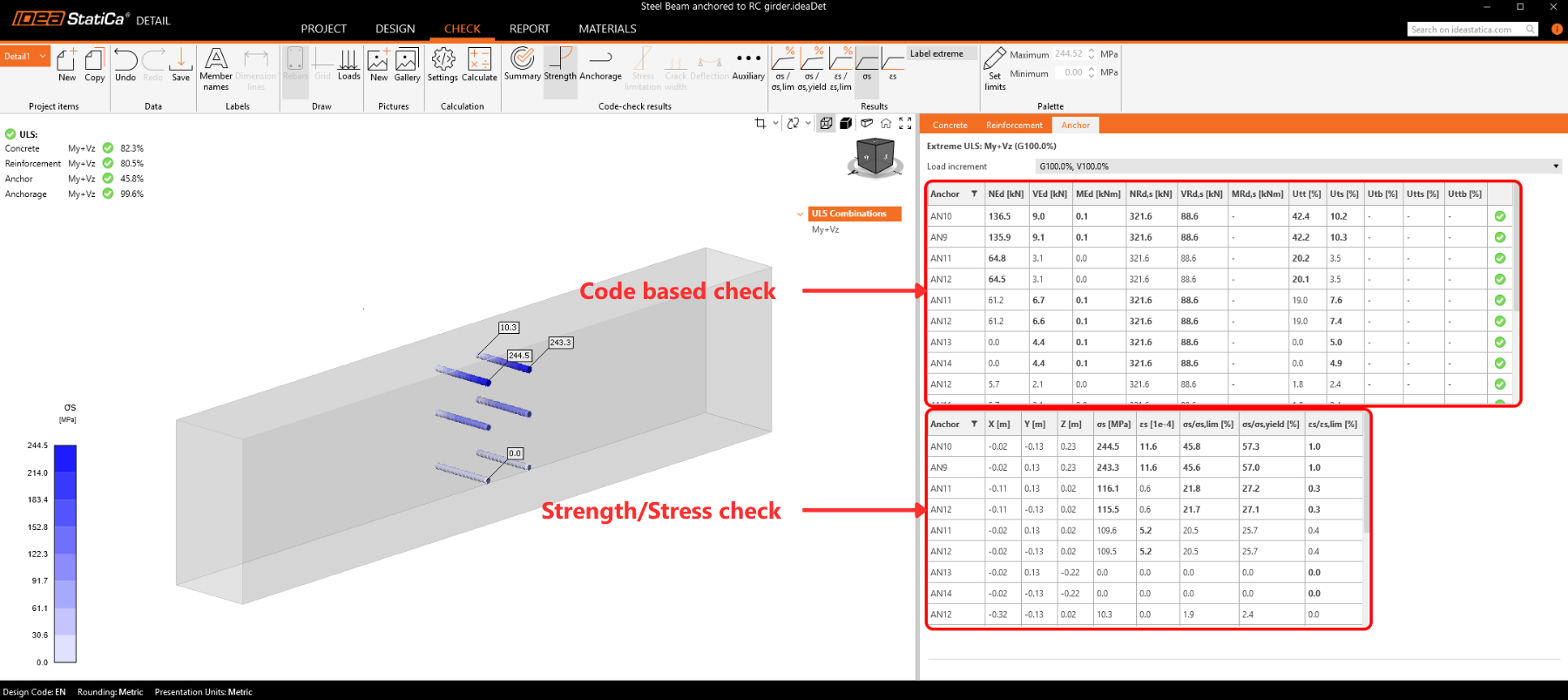Image resolution: width=1568 pixels, height=700 pixels.
Task: Show Loads in the drawing
Action: point(348,65)
